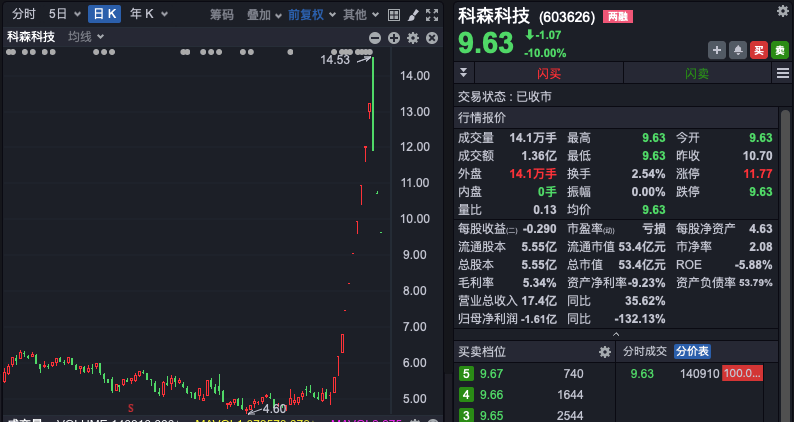Switch to the 分时 intraday tab
Viewport: 794px width, 422px height.
[x=24, y=14]
